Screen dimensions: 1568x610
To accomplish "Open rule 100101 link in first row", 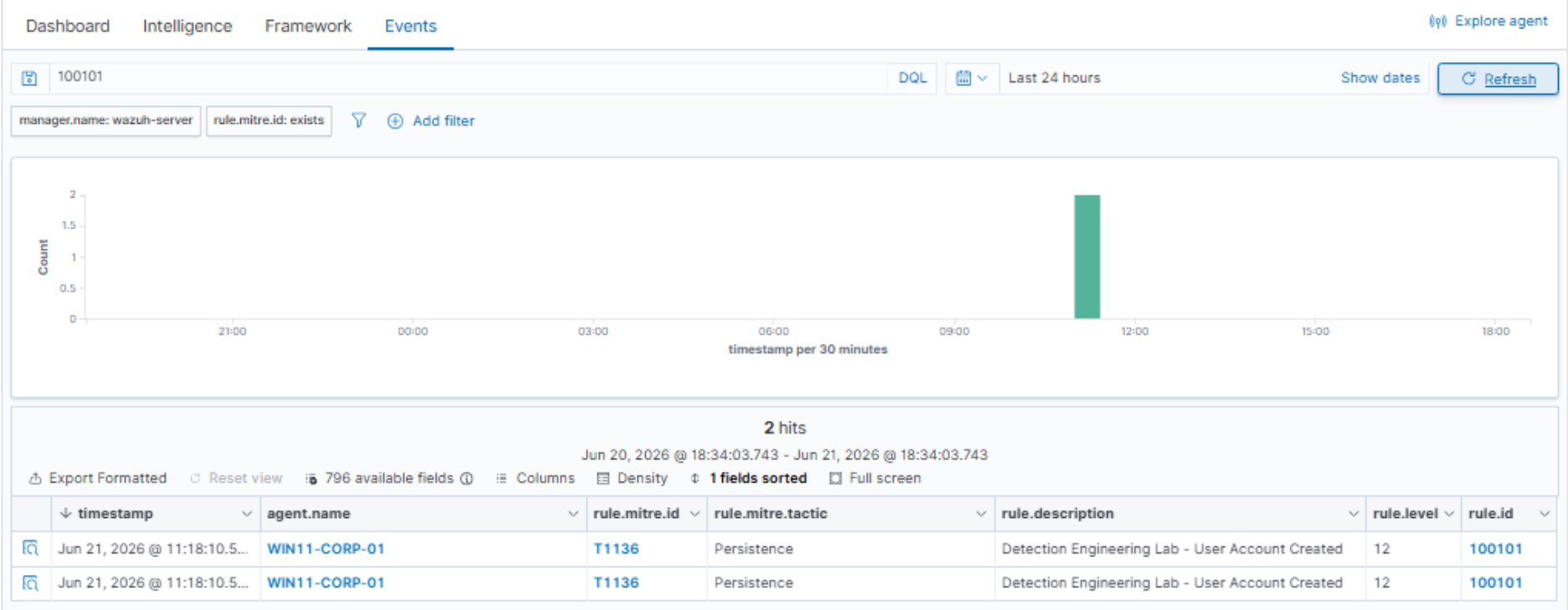I will point(1495,549).
